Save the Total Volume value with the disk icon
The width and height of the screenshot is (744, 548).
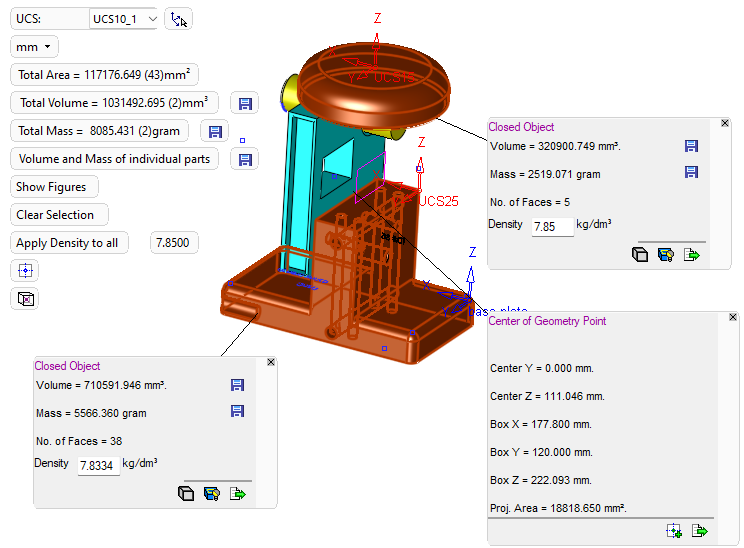pos(245,103)
